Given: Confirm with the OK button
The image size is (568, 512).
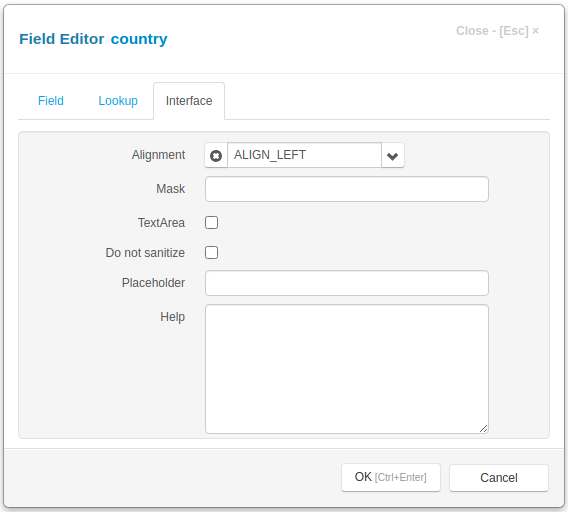Looking at the screenshot, I should point(391,478).
